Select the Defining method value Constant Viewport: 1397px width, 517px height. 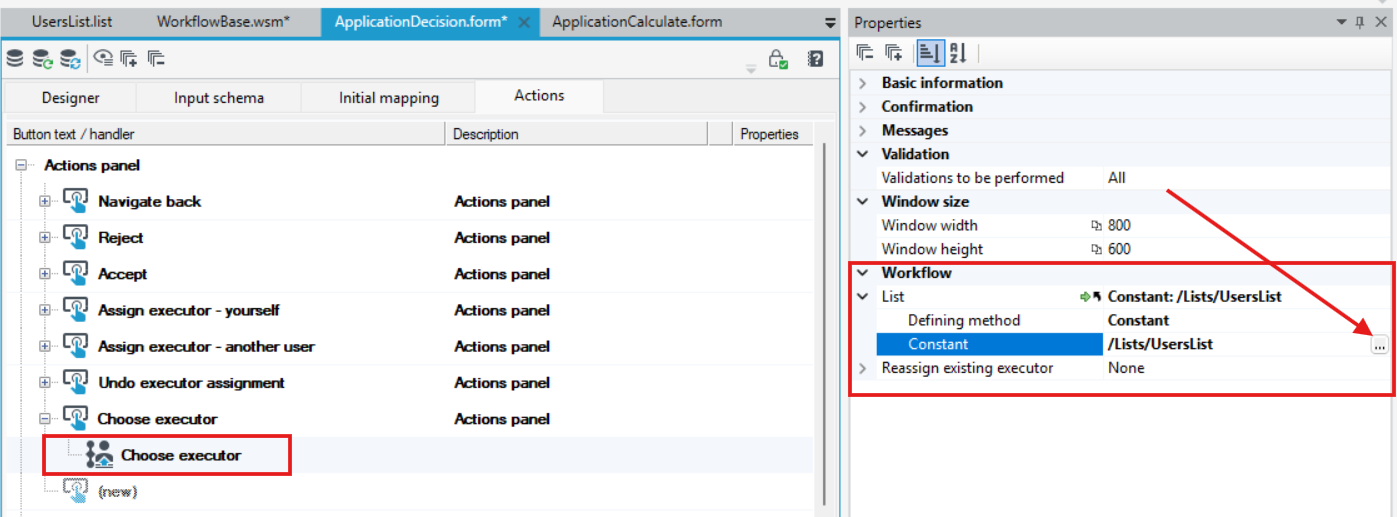(1138, 321)
